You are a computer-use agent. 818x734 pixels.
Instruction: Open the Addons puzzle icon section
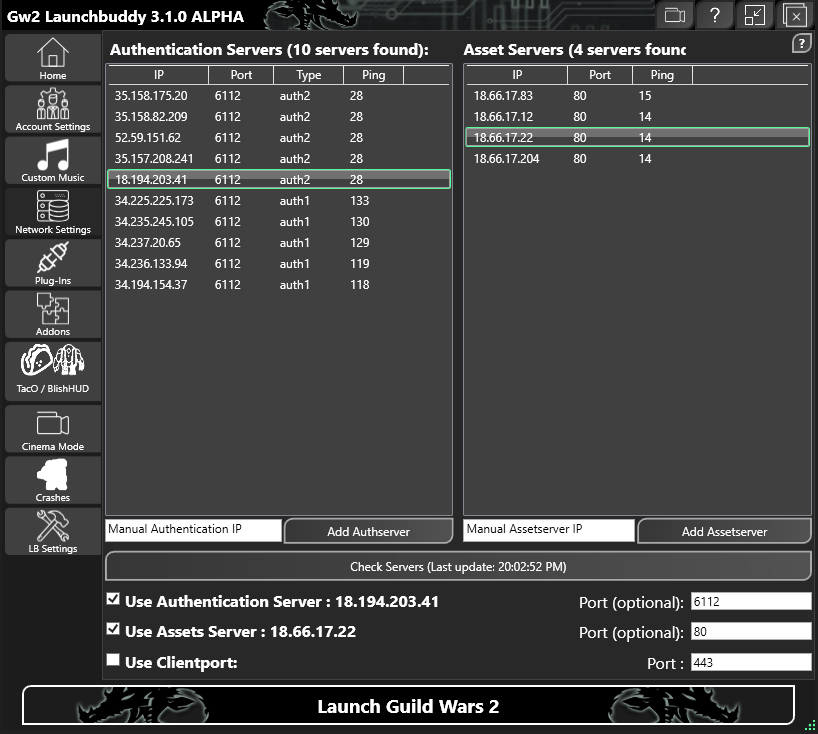click(53, 315)
